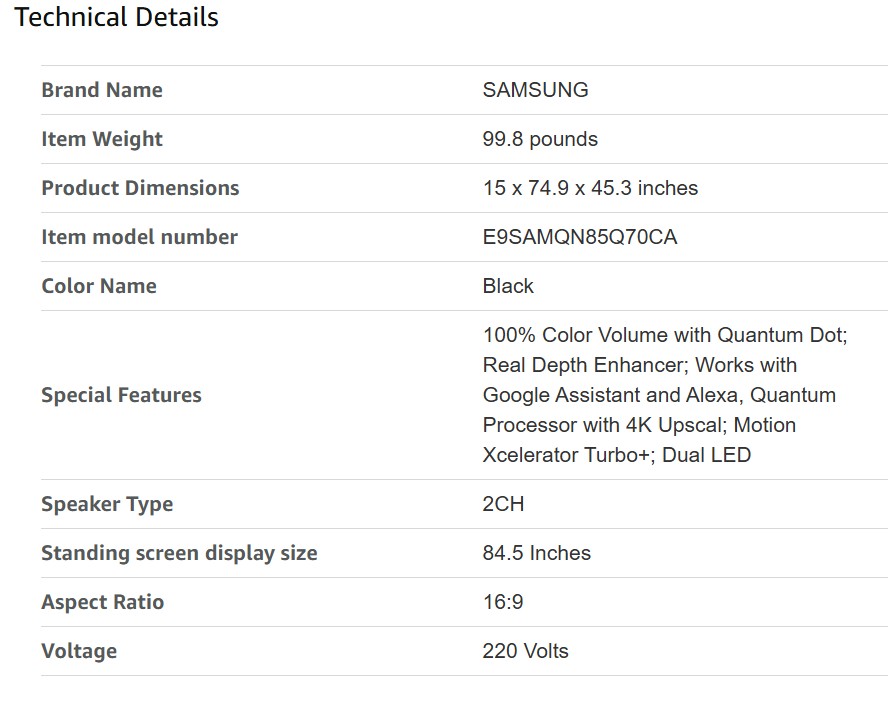Viewport: 894px width, 706px height.
Task: Select the 84.5 Inches value
Action: [x=536, y=553]
